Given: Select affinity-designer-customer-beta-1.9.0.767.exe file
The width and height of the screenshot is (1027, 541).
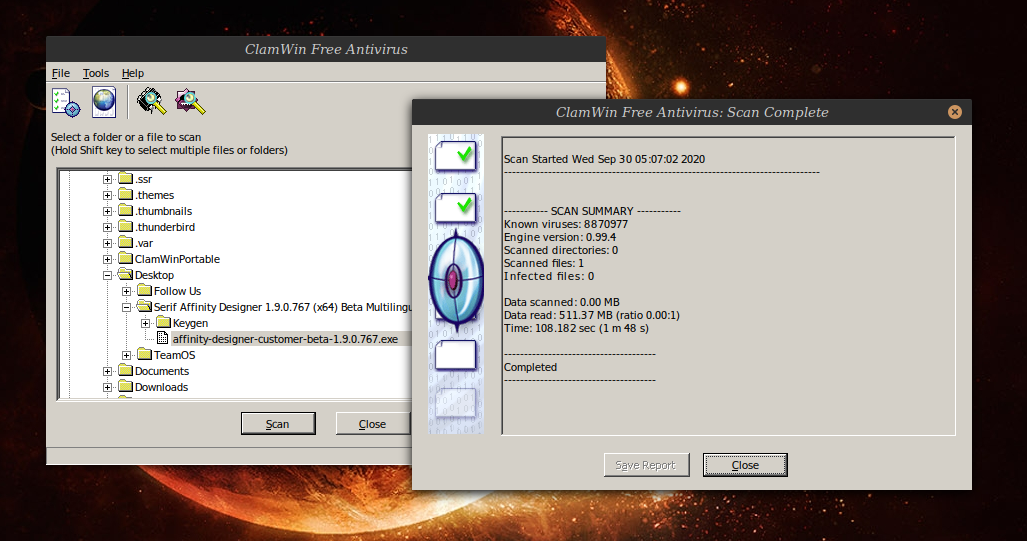Looking at the screenshot, I should [x=285, y=339].
